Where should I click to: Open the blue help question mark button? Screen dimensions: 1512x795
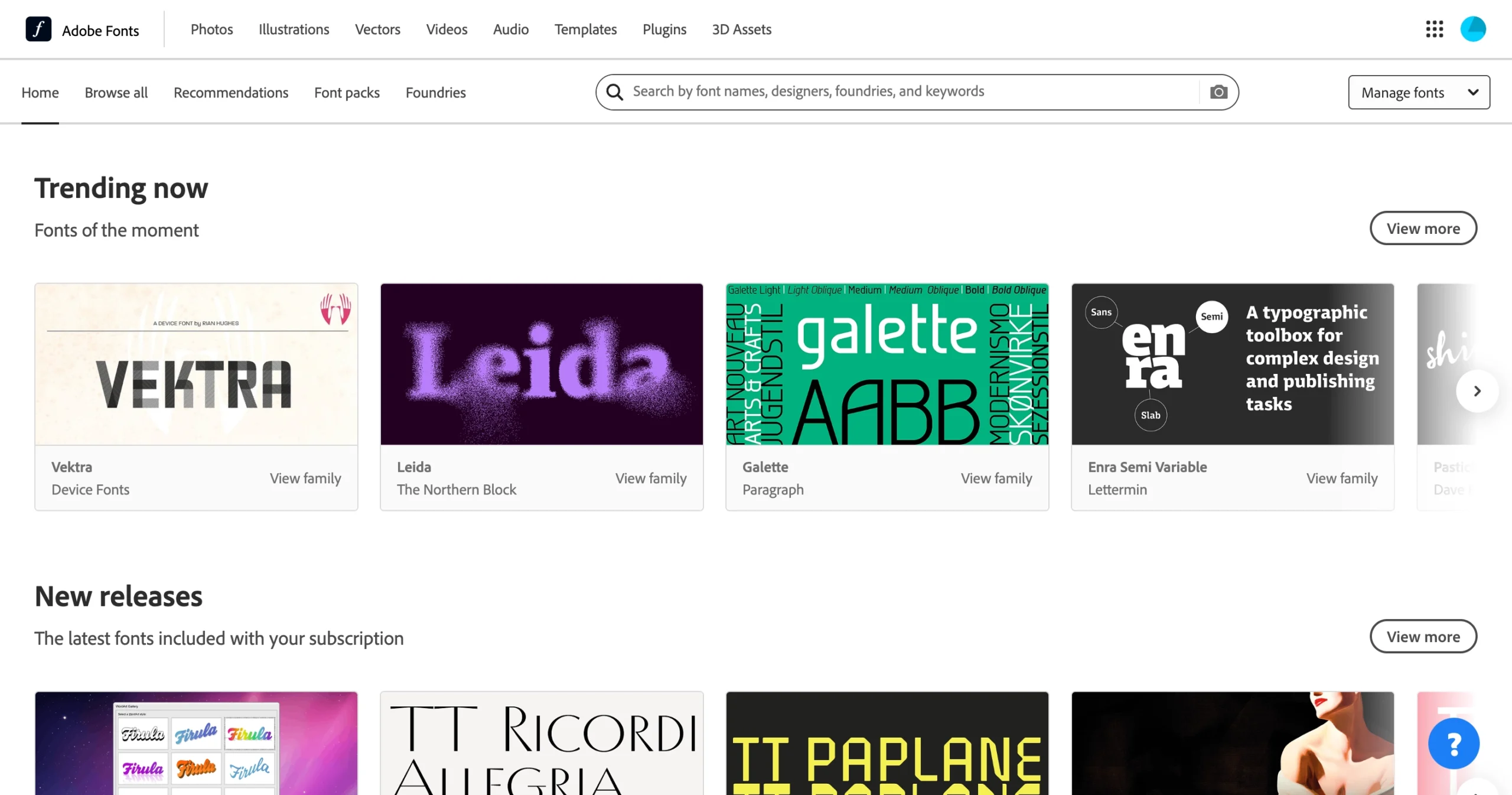(1454, 744)
